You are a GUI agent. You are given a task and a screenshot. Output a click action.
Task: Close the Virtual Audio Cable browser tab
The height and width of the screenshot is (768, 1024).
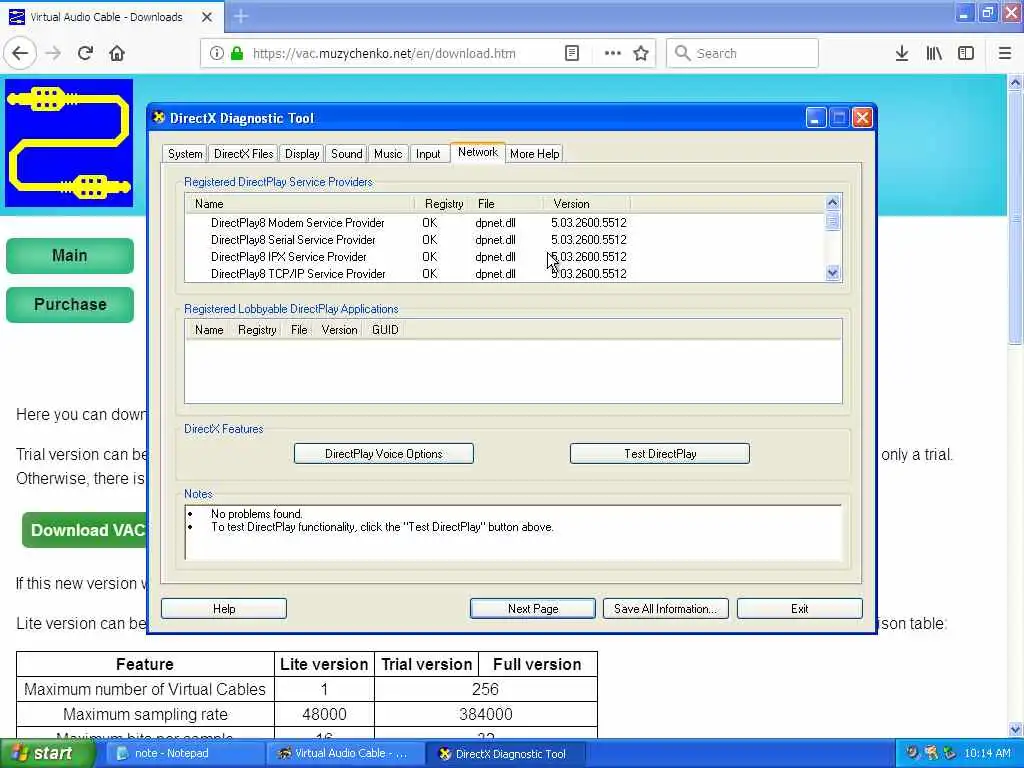pos(206,17)
